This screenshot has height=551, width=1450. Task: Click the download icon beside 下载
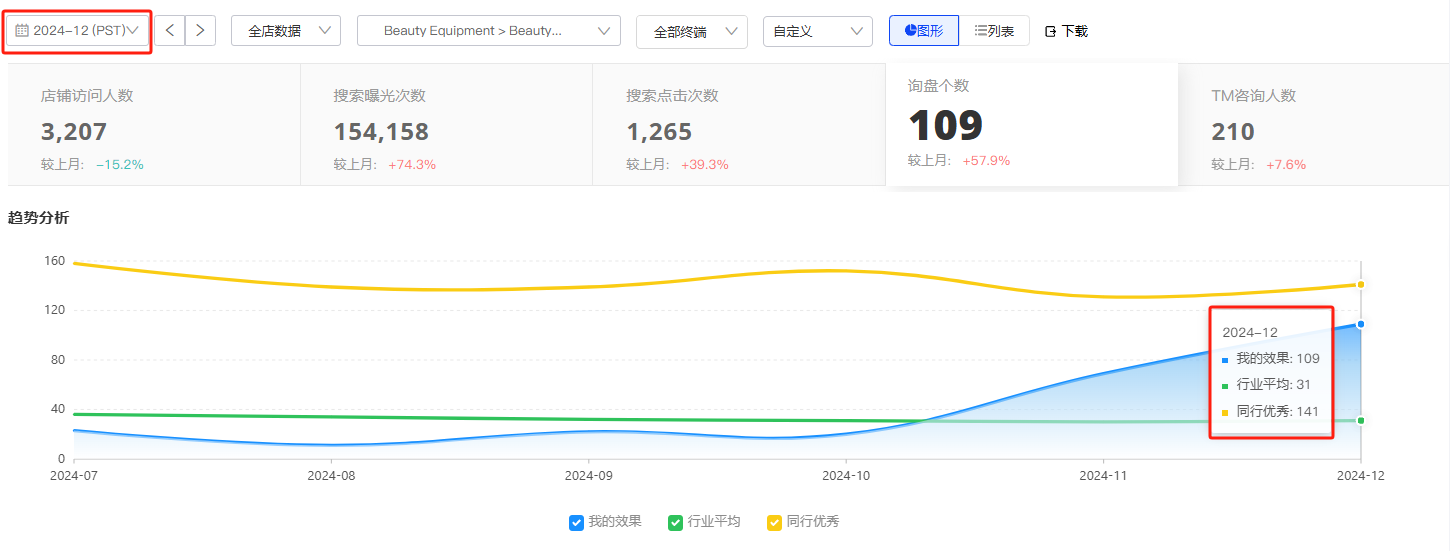[1051, 32]
